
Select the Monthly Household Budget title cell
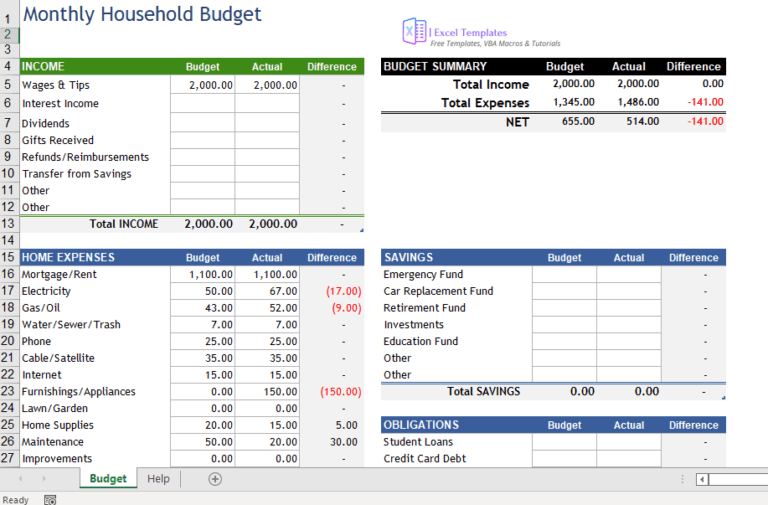pyautogui.click(x=142, y=15)
